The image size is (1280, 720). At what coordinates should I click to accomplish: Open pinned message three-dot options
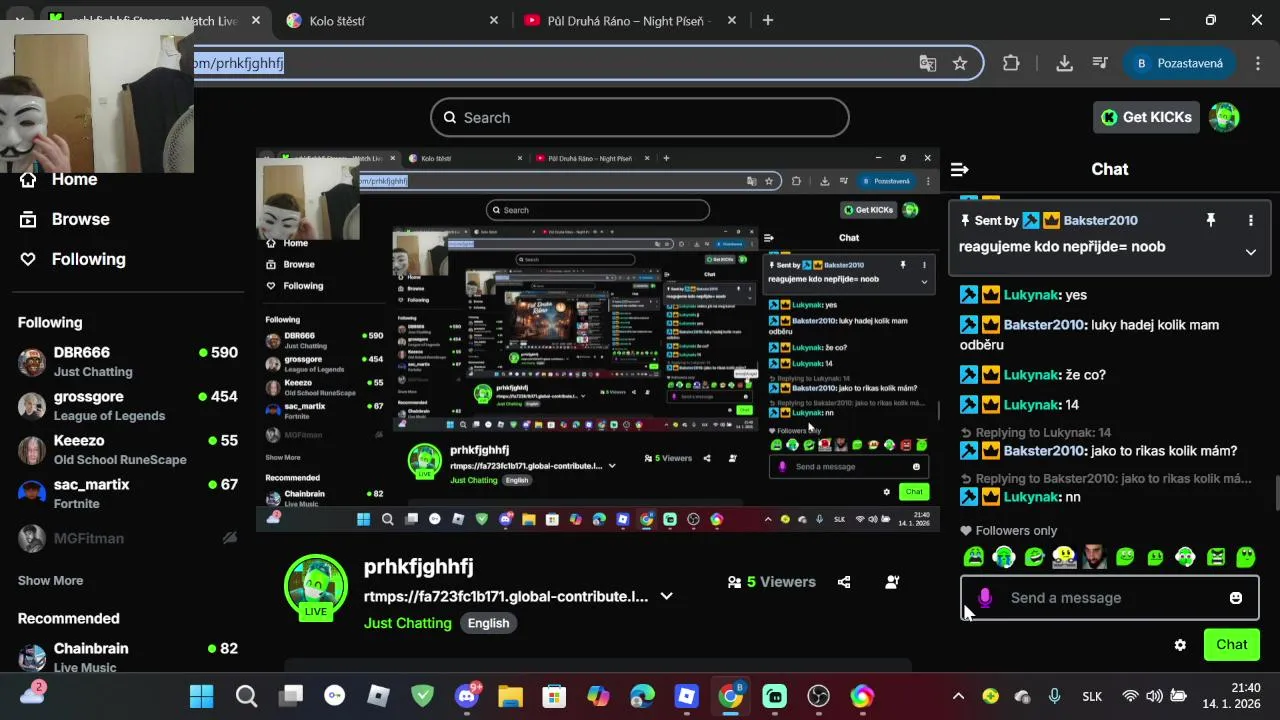(1250, 220)
